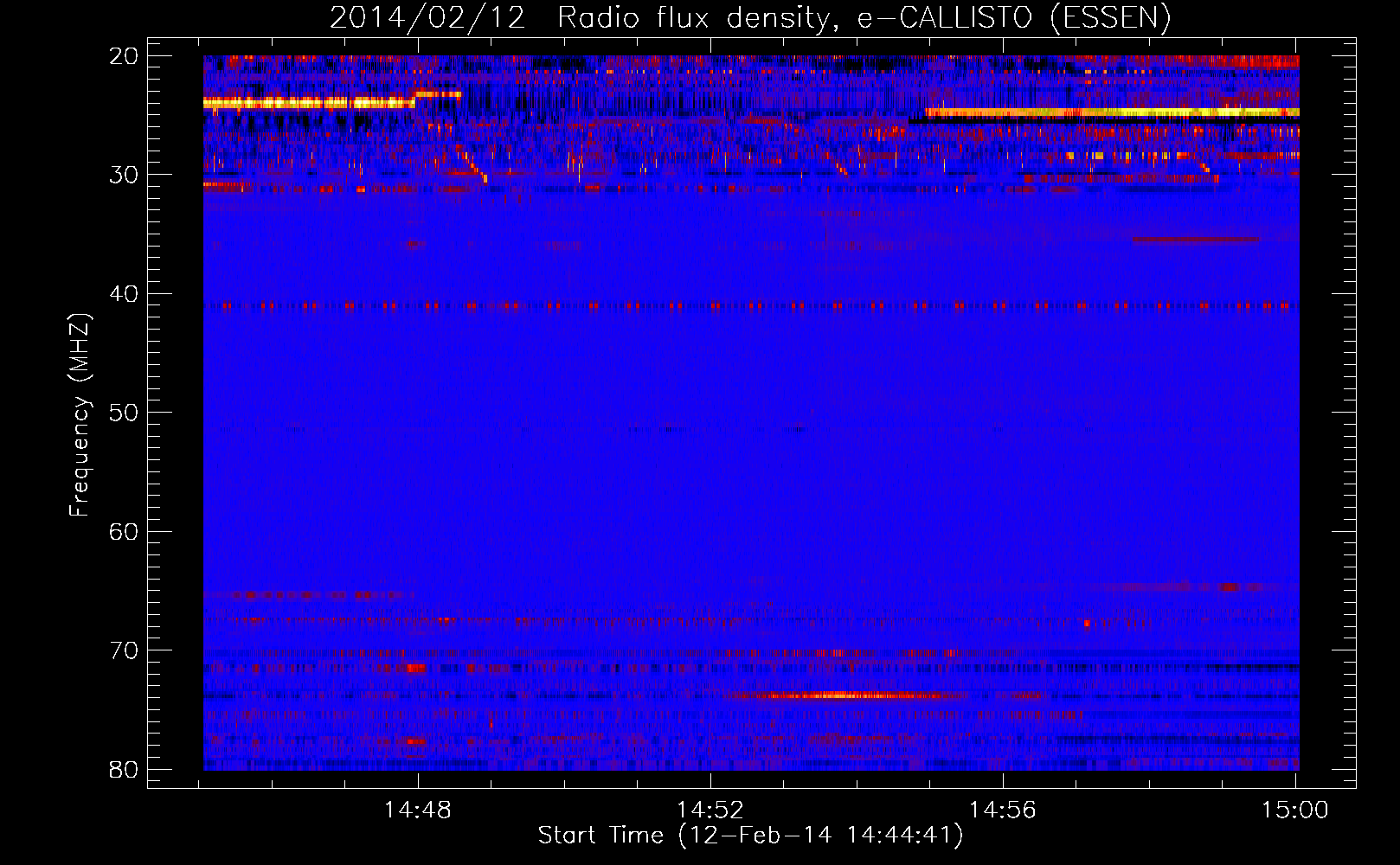
Task: Click the time tick label '14:52'
Action: click(x=710, y=811)
